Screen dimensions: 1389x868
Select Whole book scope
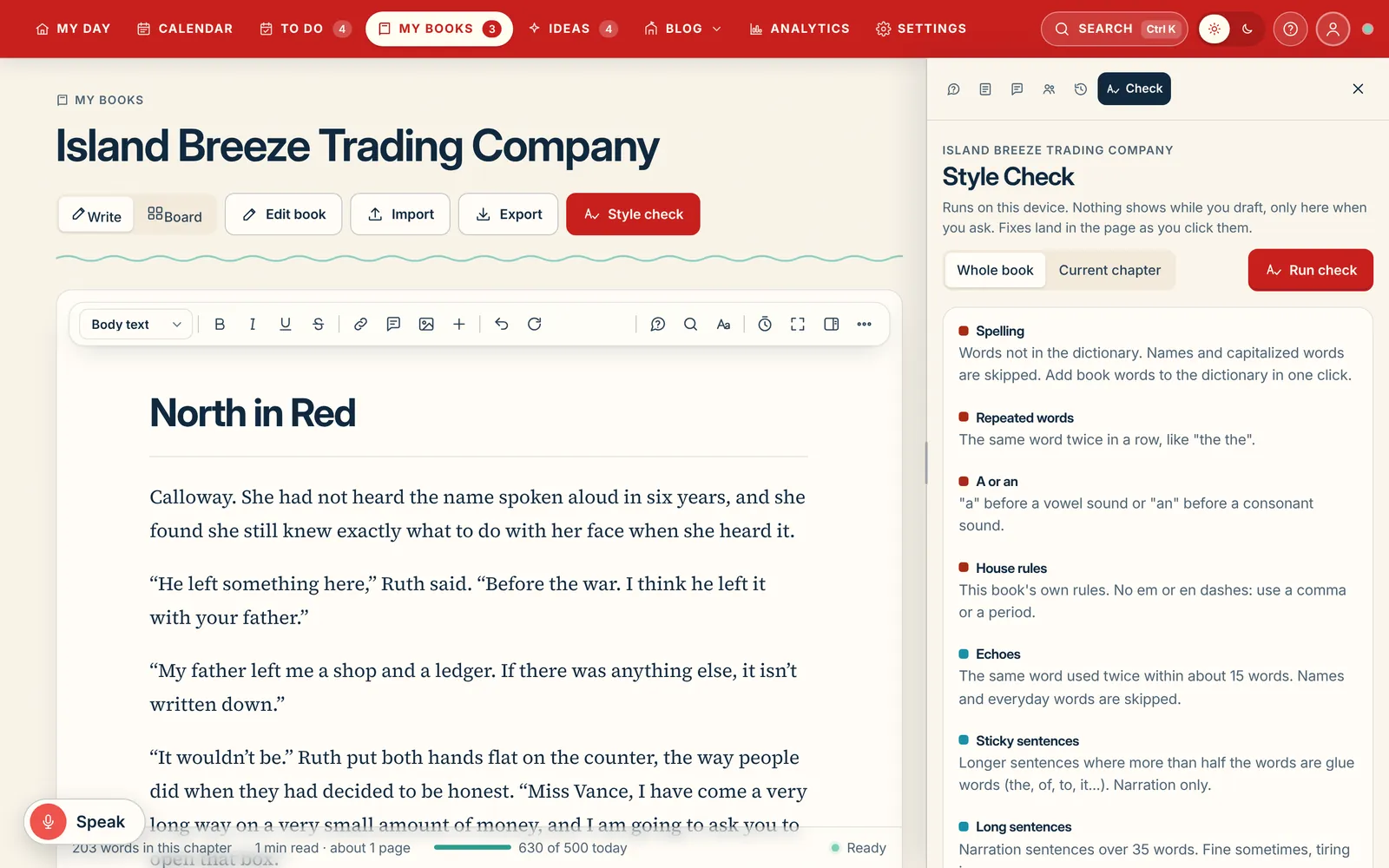(x=995, y=270)
